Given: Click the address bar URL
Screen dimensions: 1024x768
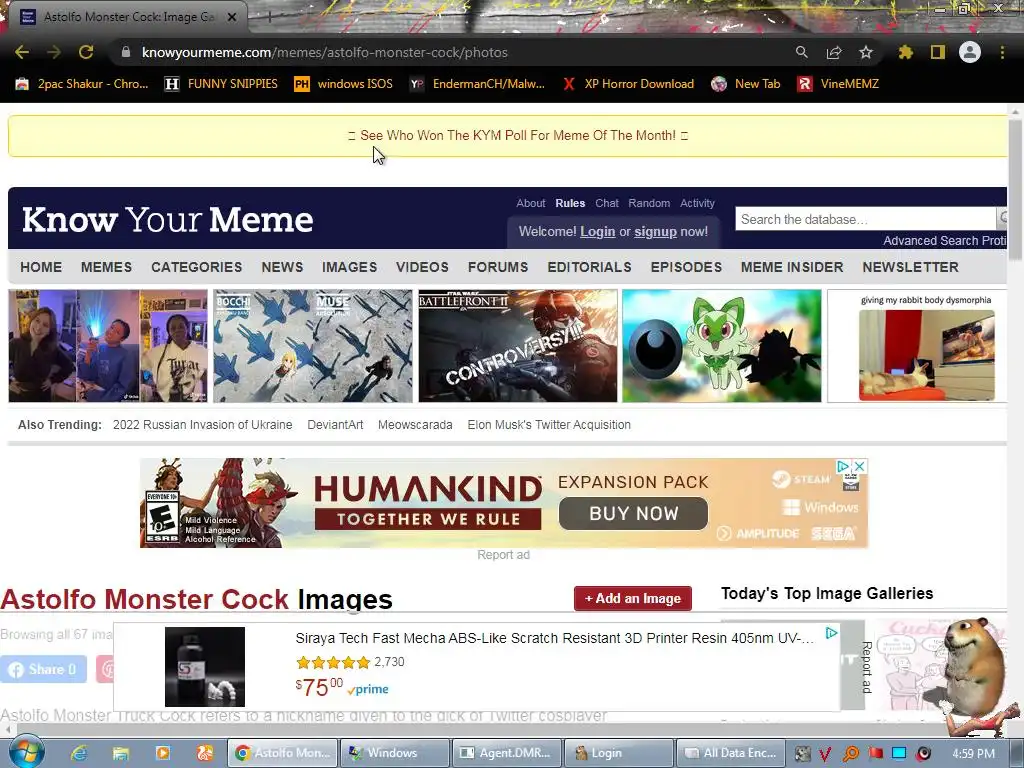Looking at the screenshot, I should tap(325, 52).
